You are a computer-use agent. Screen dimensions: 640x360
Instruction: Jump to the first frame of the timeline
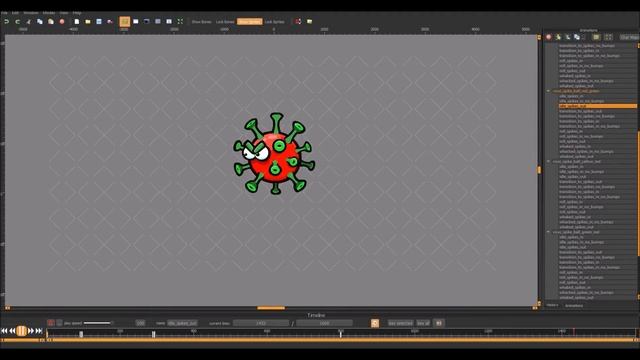click(4, 331)
